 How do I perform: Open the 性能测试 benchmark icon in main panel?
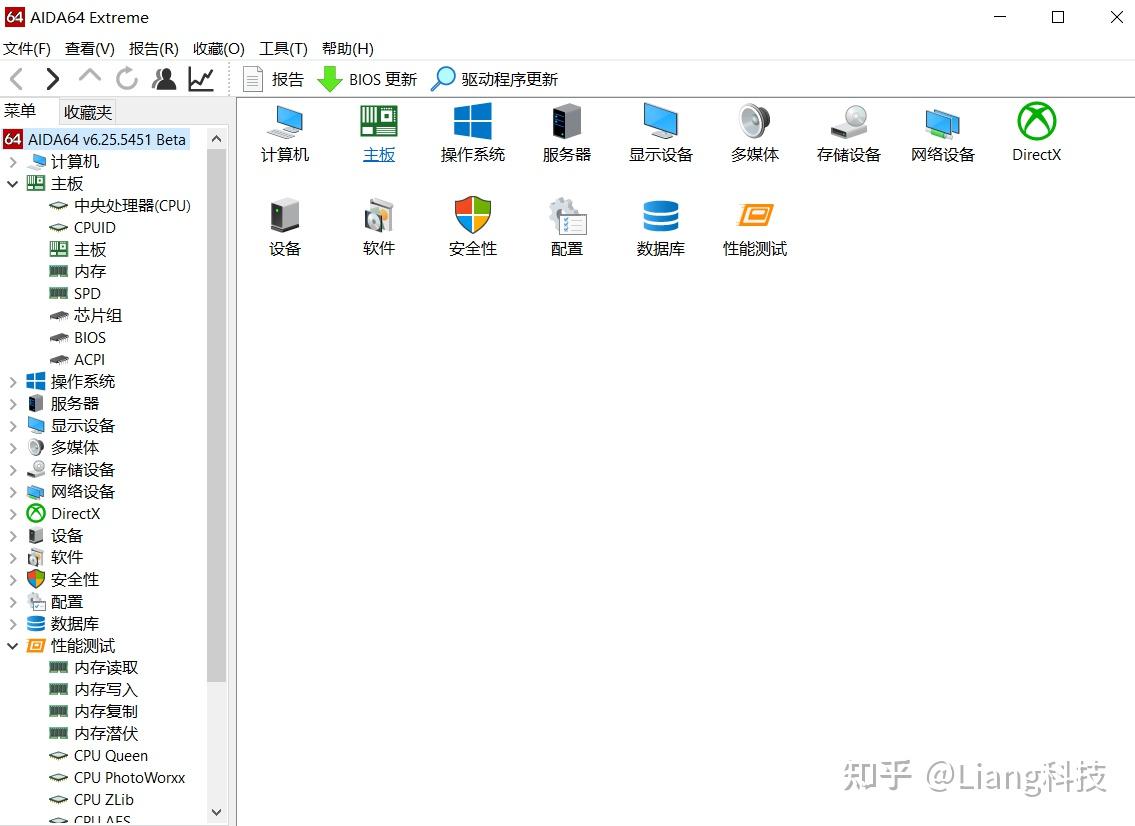coord(755,228)
